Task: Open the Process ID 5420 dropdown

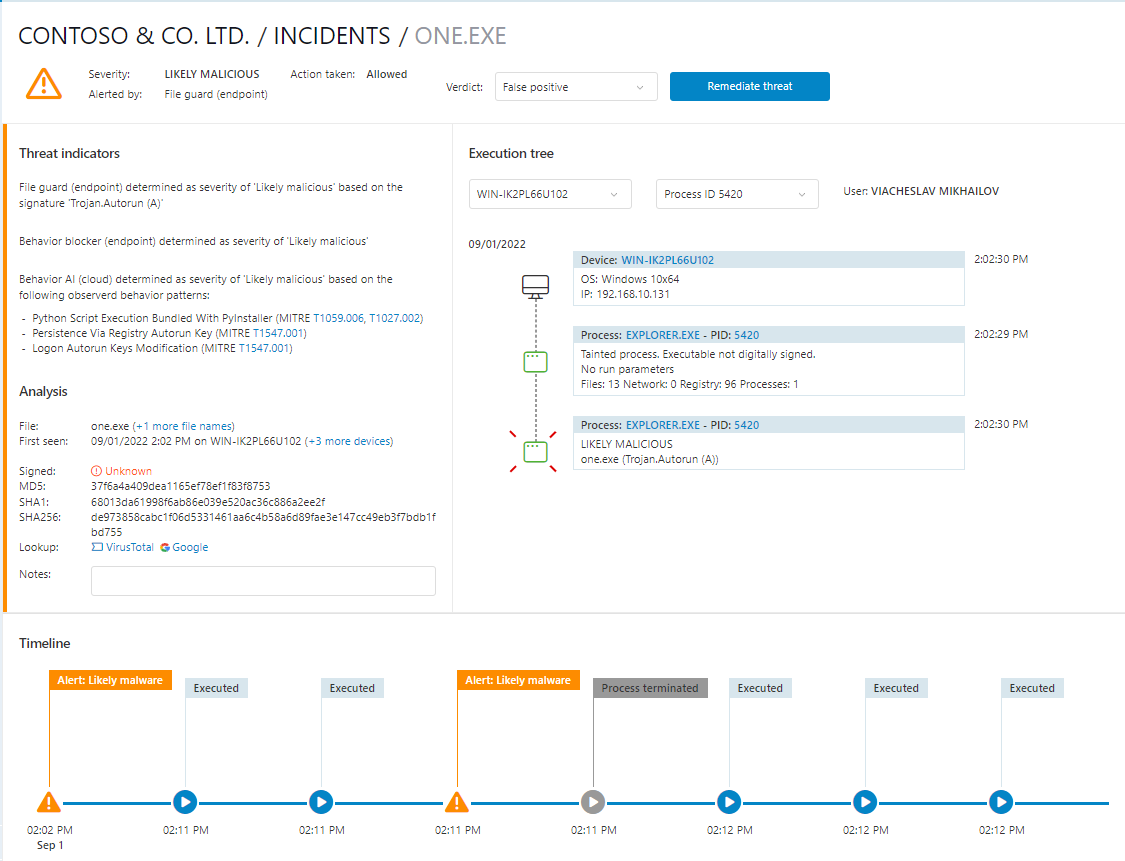Action: (x=737, y=194)
